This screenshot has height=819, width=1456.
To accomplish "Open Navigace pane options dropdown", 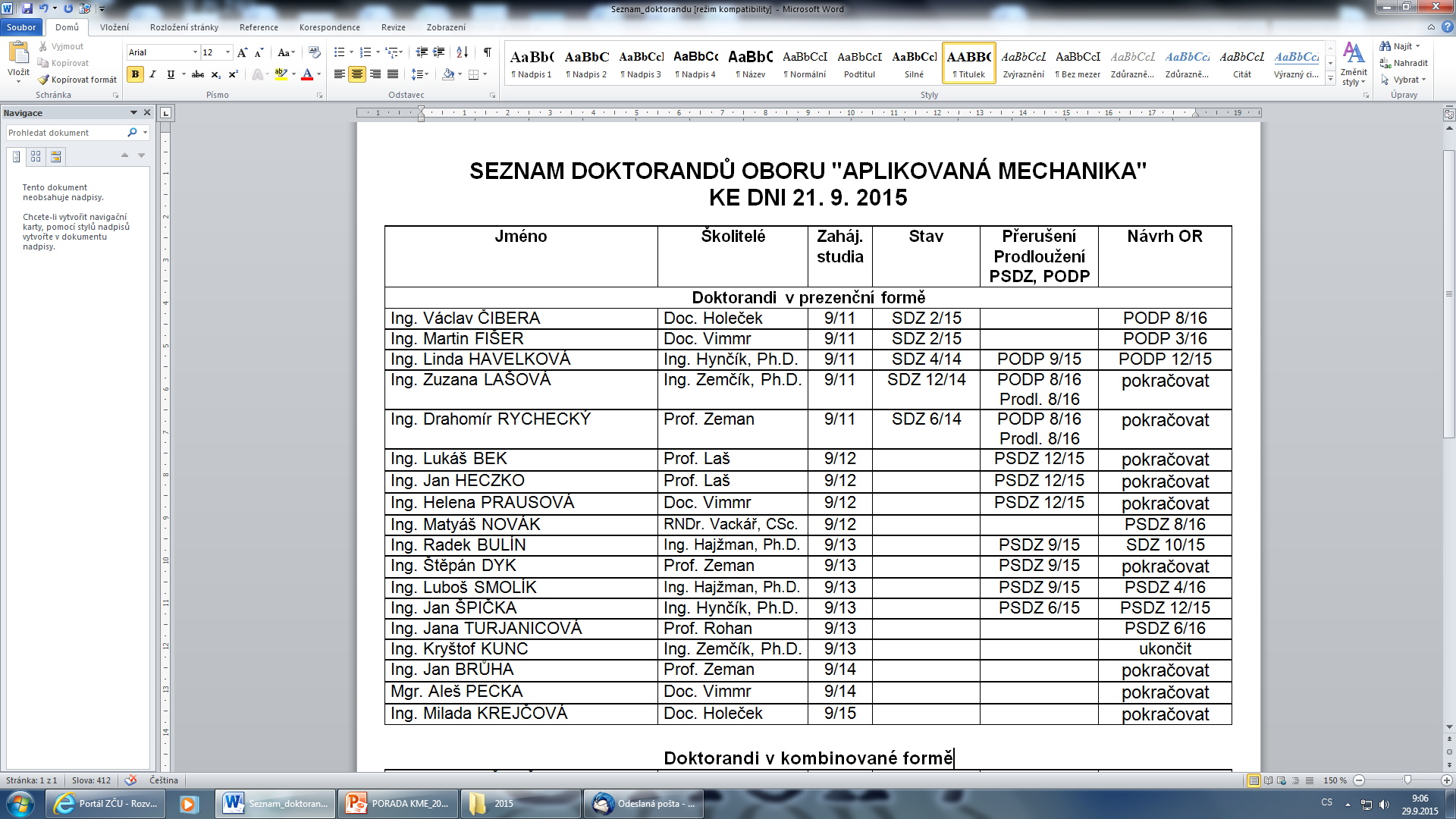I will (133, 112).
